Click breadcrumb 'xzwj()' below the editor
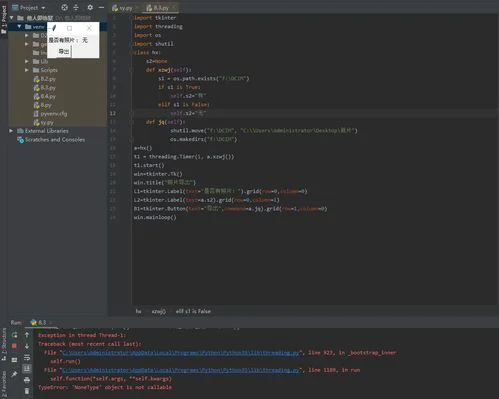Image resolution: width=499 pixels, height=399 pixels. pos(159,311)
